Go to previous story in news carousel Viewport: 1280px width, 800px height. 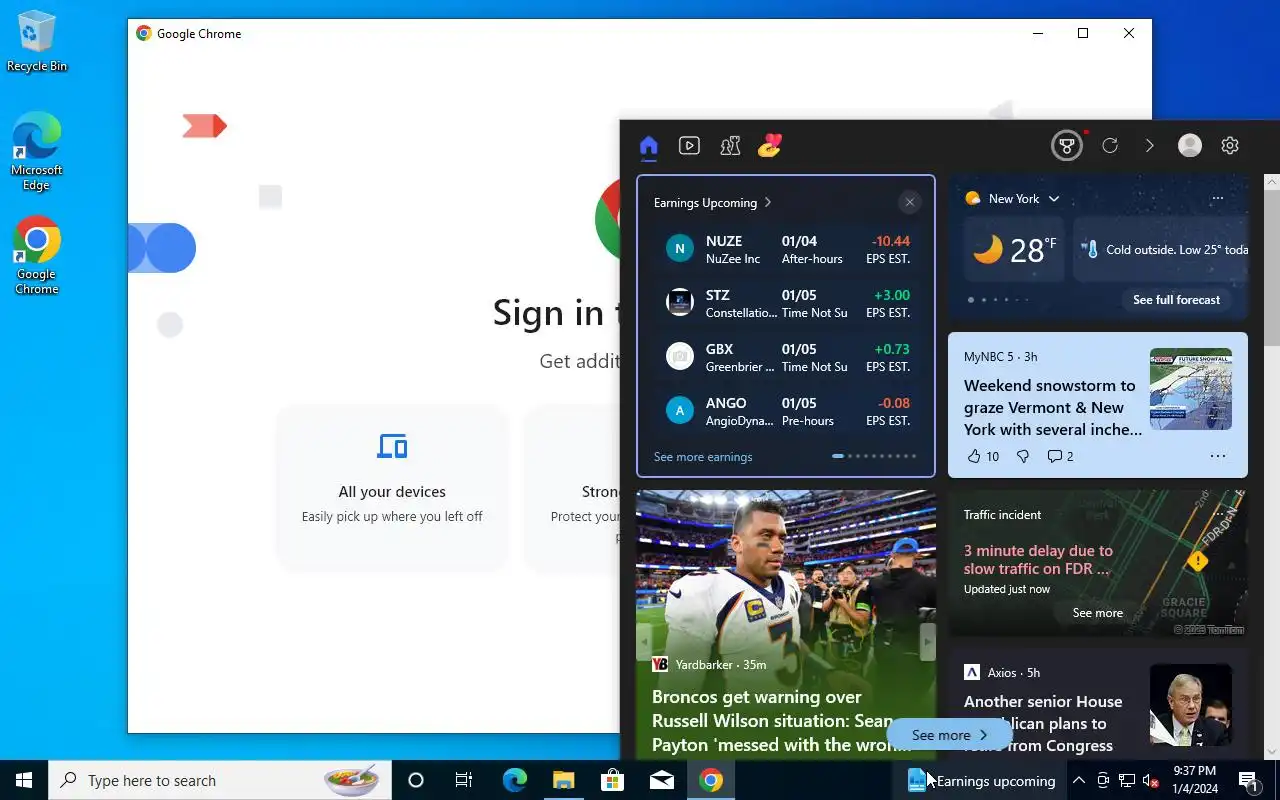pos(644,641)
